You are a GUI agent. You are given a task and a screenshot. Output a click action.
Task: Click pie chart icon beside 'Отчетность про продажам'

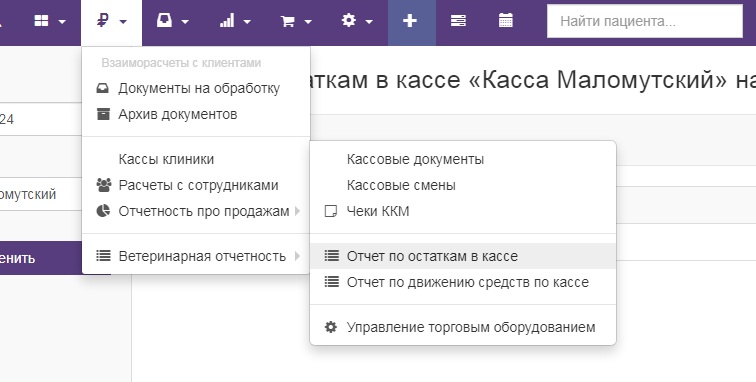tap(103, 211)
